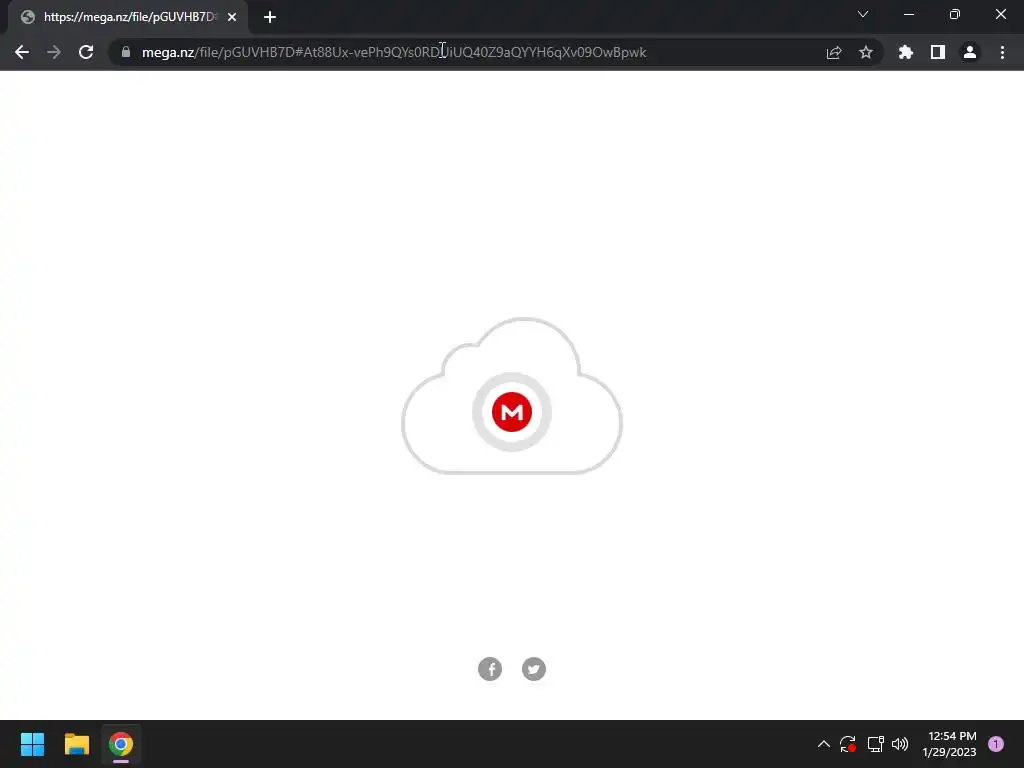Close the mega.nz tab

click(x=232, y=17)
